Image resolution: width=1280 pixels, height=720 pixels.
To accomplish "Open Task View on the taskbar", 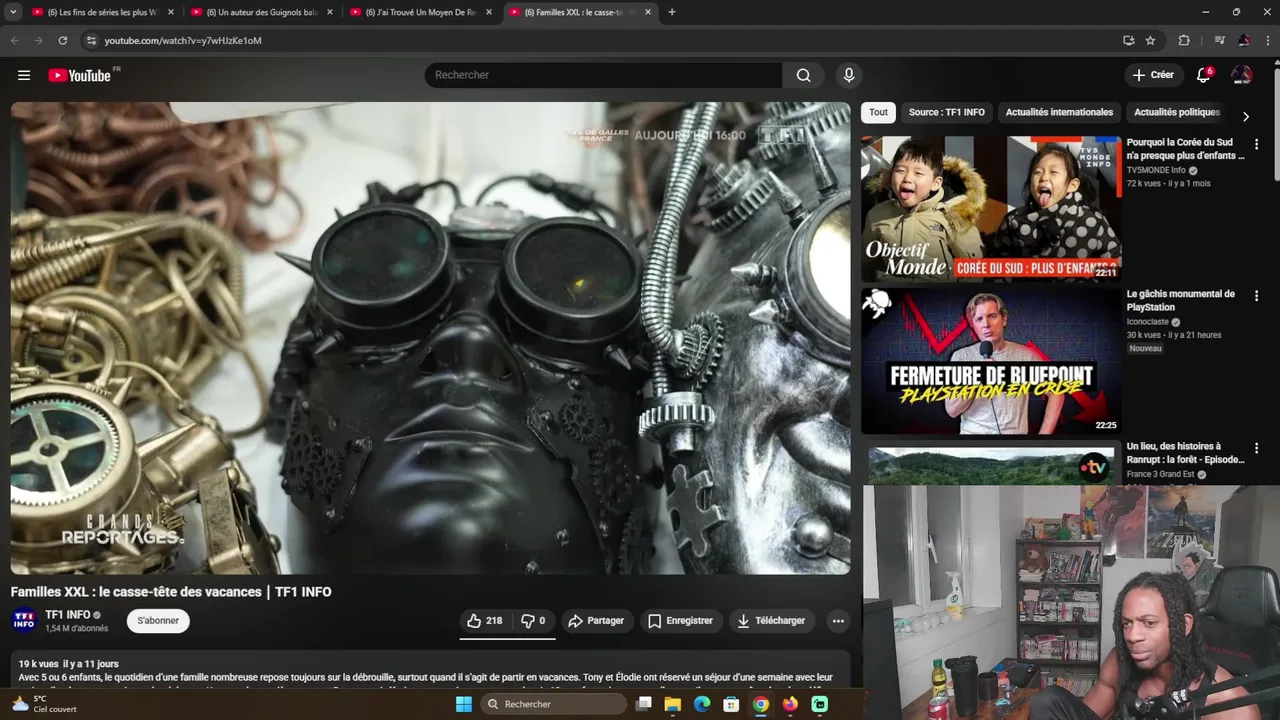I will (x=643, y=704).
